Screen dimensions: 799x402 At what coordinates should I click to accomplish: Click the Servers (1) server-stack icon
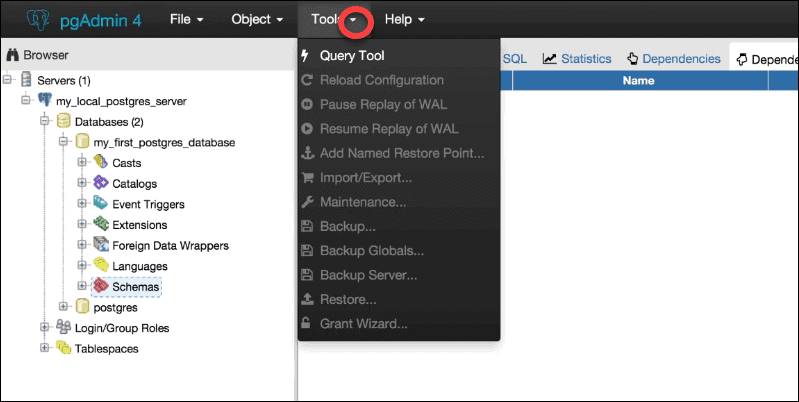click(x=26, y=80)
